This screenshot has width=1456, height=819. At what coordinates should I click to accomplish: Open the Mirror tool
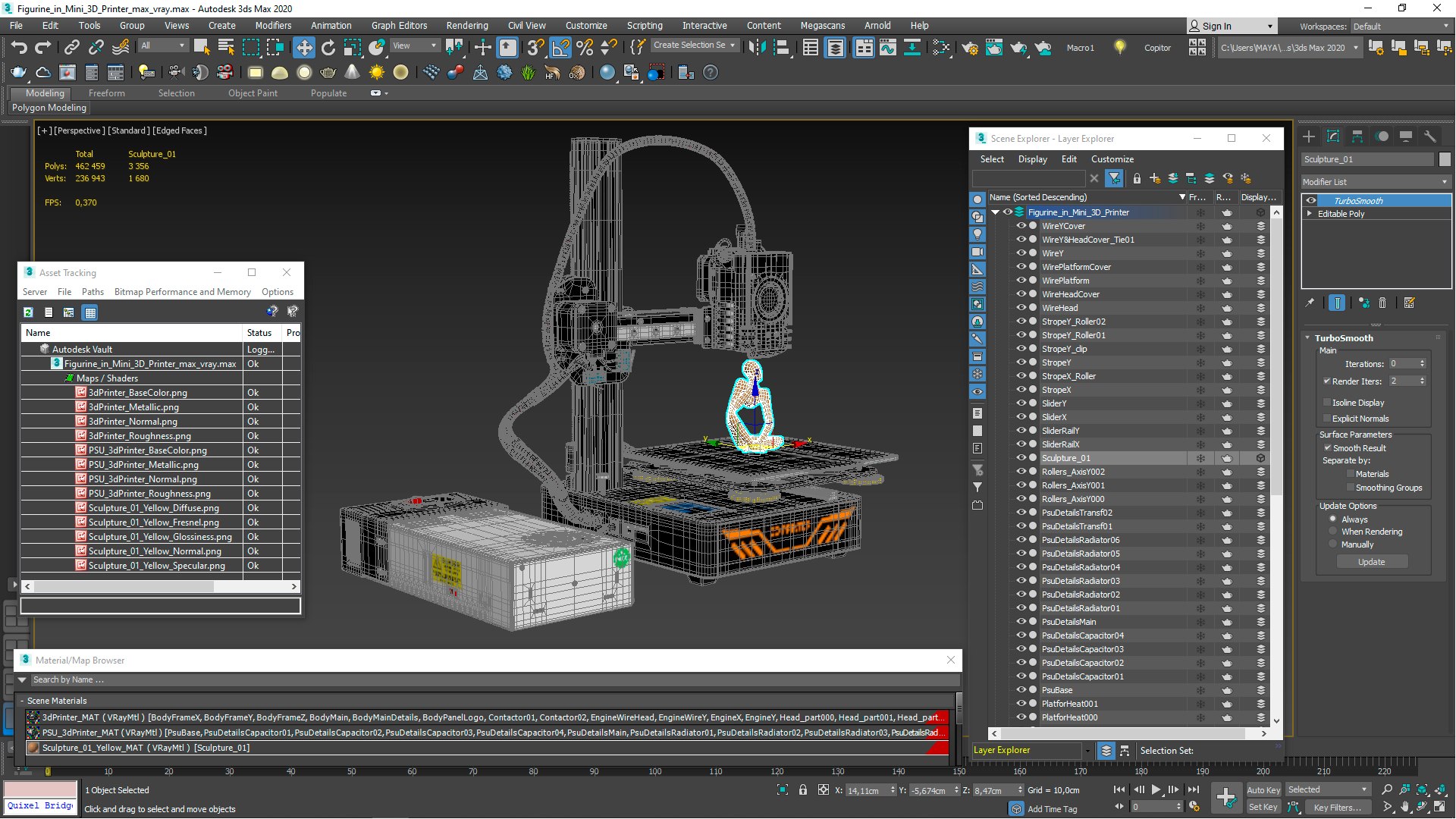756,47
